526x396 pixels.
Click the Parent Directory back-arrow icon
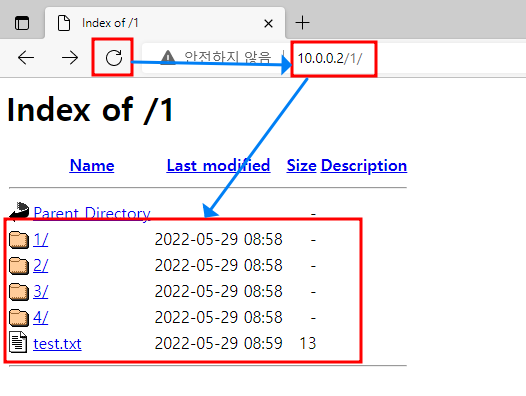19,211
